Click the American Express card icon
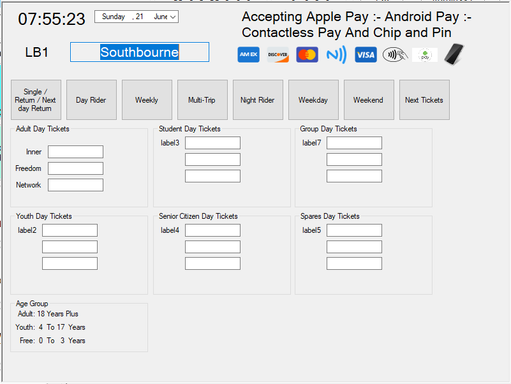This screenshot has height=384, width=511. (x=248, y=55)
